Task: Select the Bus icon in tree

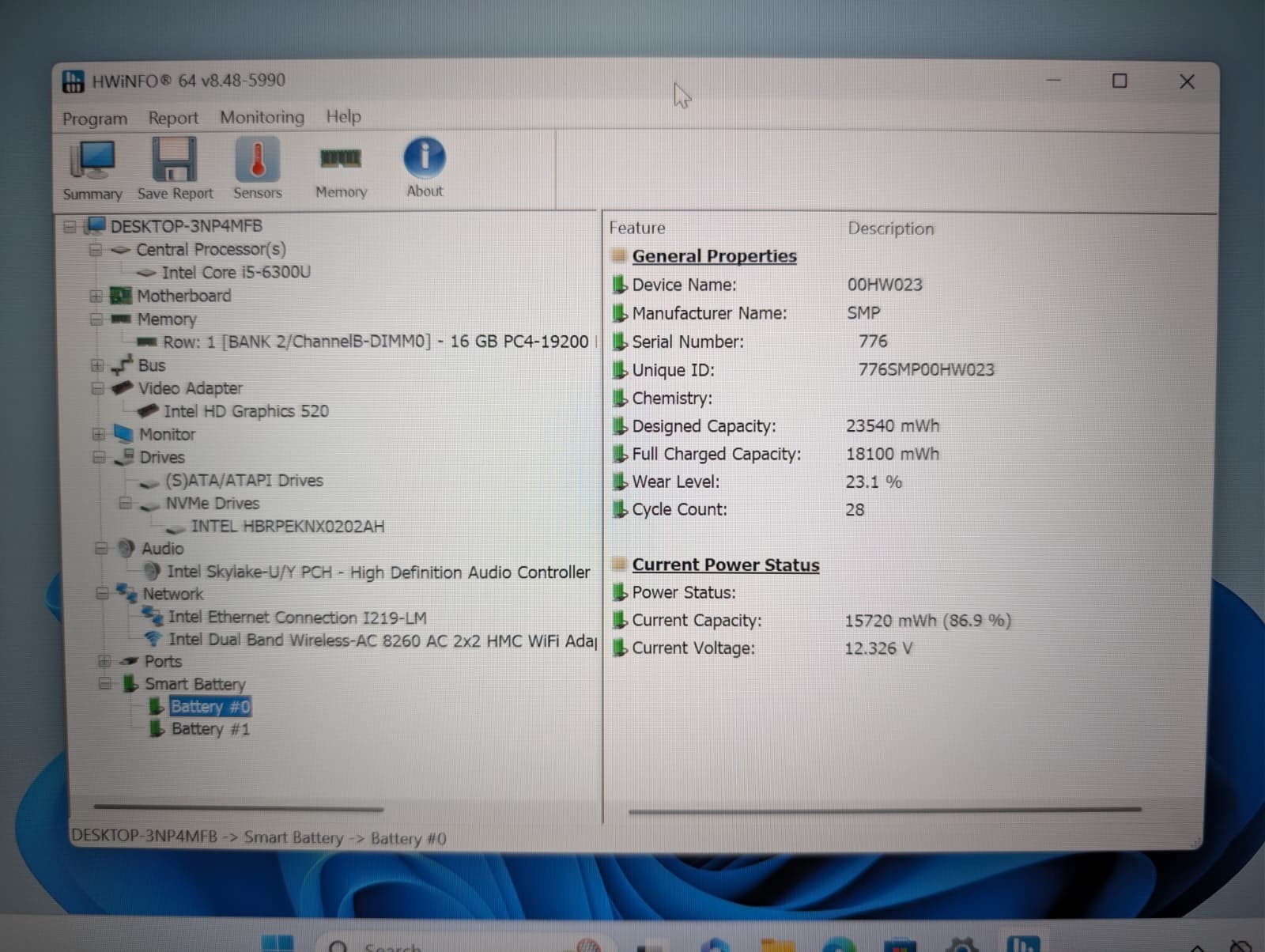Action: 122,365
